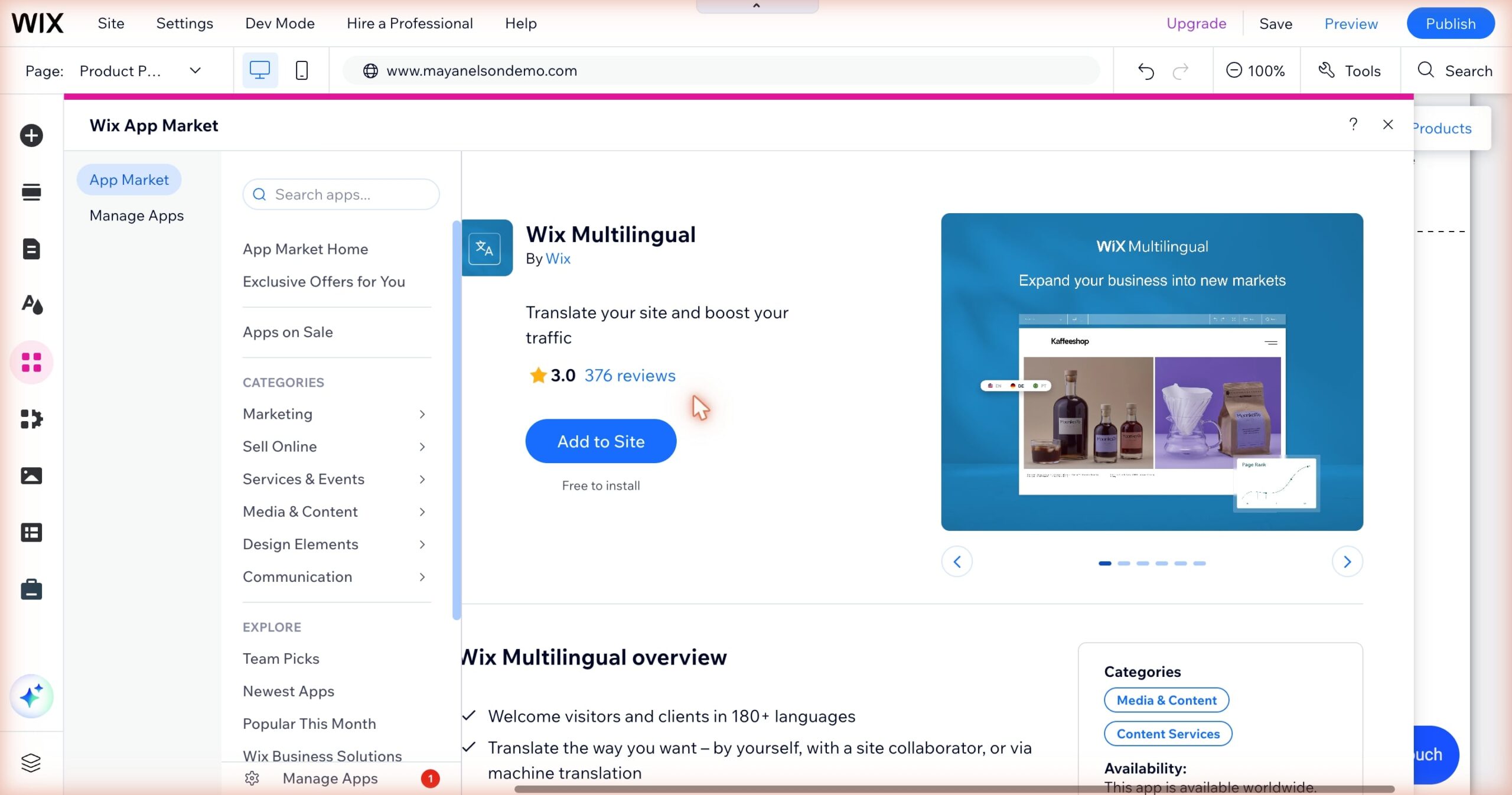This screenshot has width=1512, height=795.
Task: Click the Save button
Action: click(1276, 24)
